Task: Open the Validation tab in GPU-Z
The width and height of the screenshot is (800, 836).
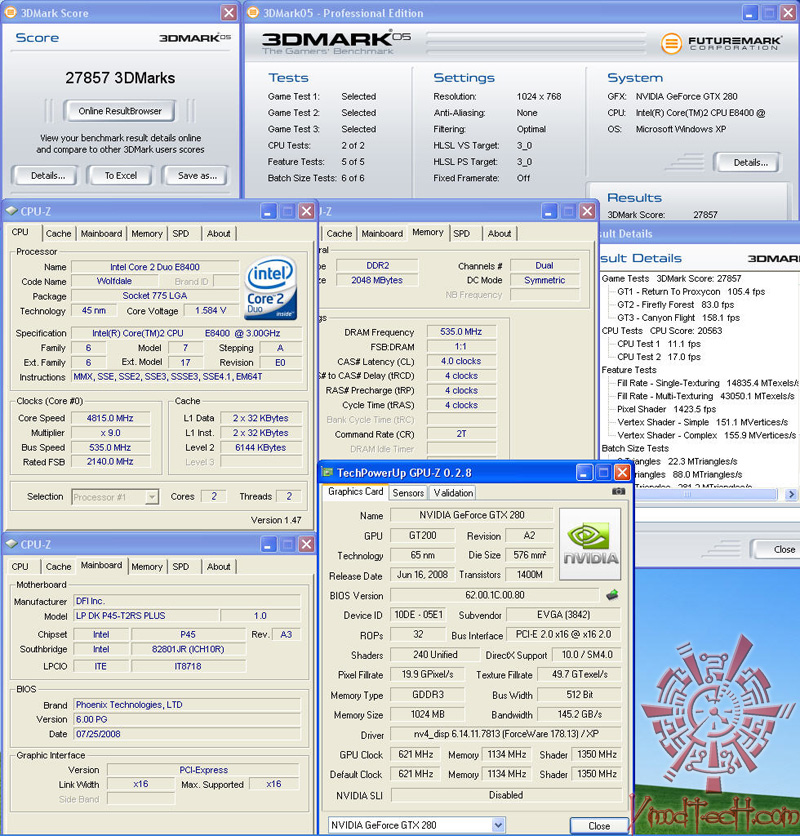Action: [x=453, y=493]
